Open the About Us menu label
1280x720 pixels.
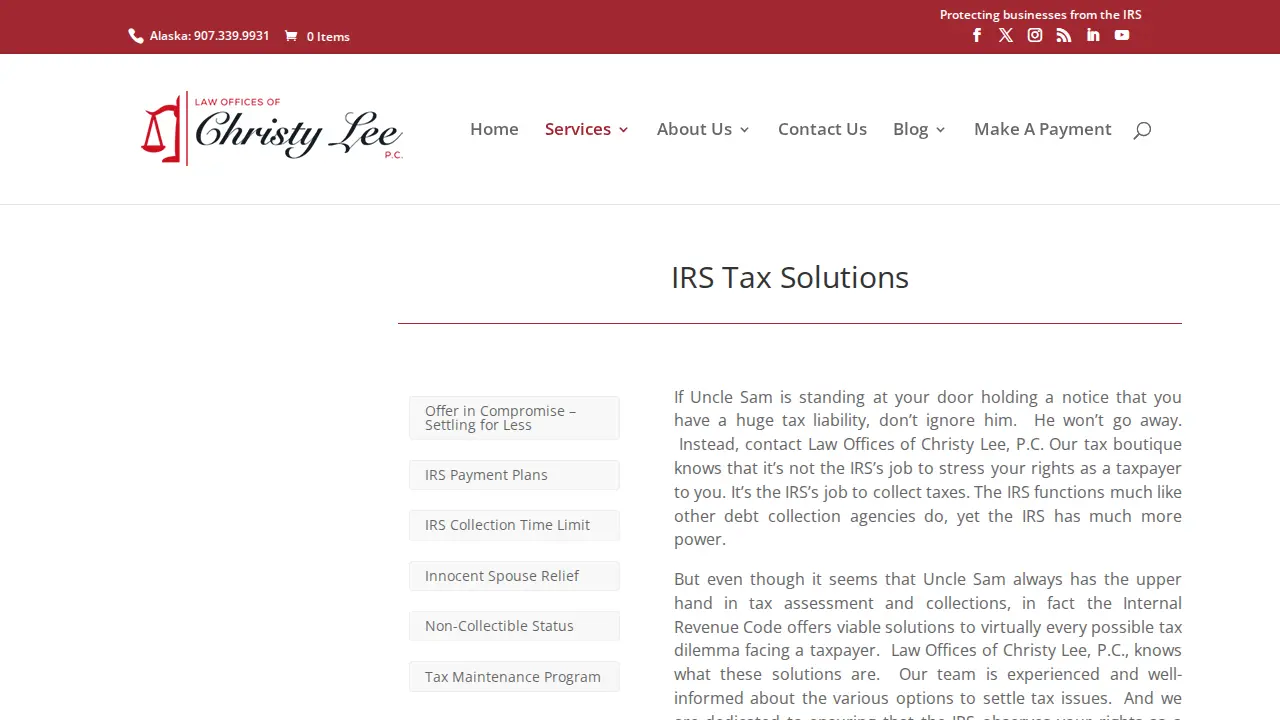(694, 129)
